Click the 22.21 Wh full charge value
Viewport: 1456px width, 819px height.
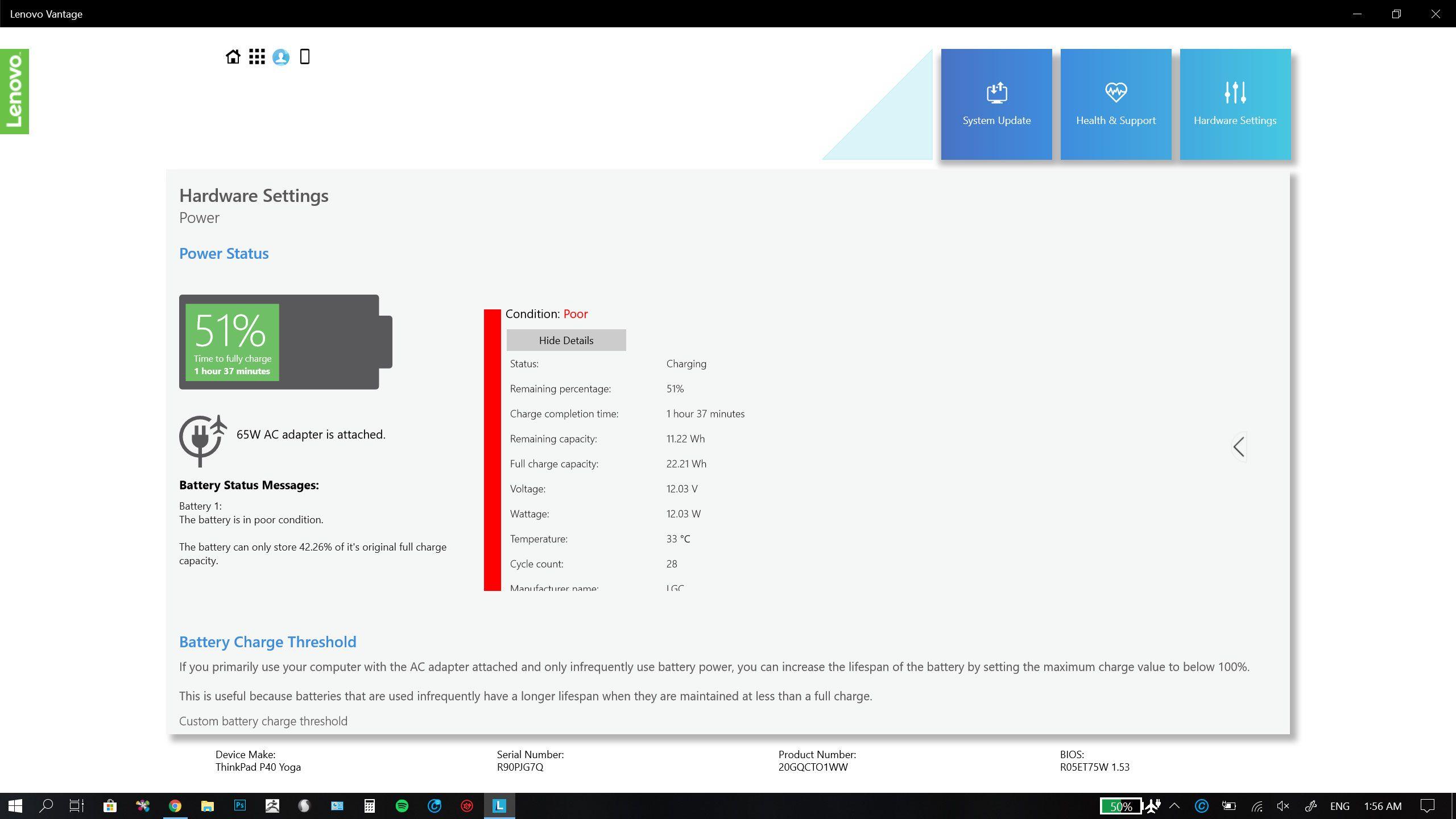pos(686,464)
